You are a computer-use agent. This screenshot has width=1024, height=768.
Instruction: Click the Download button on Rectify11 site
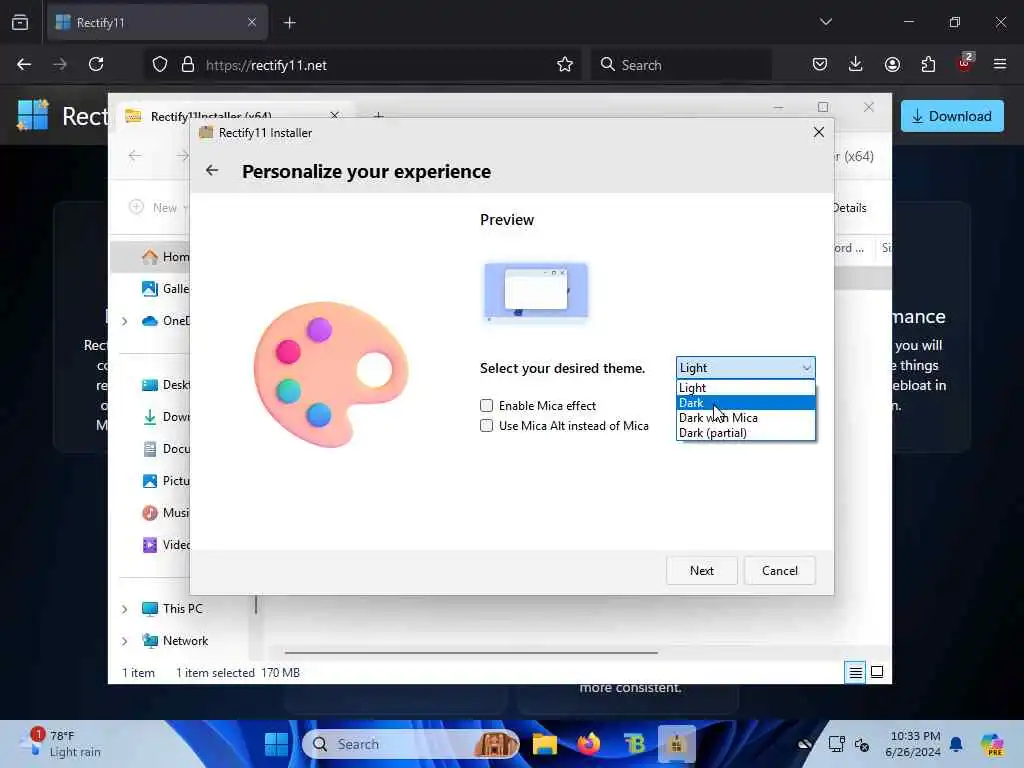[x=952, y=116]
